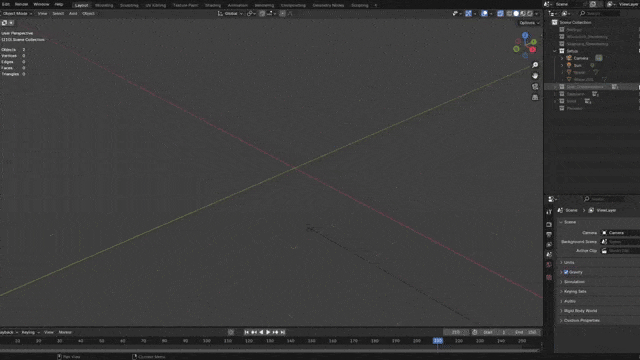Viewport: 640px width, 360px height.
Task: Select wireframe viewport shading
Action: tap(509, 13)
